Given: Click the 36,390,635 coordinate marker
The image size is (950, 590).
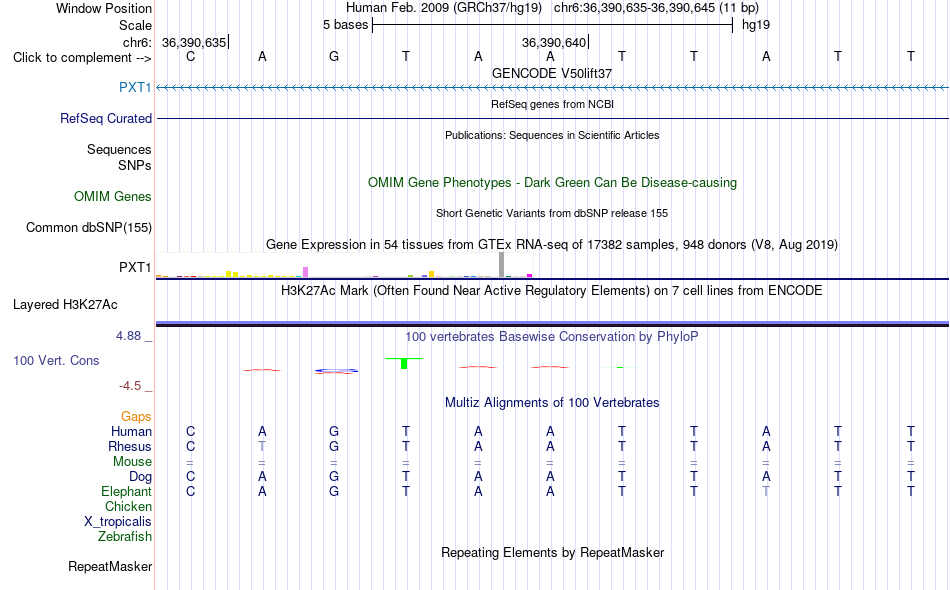Looking at the screenshot, I should click(x=194, y=42).
